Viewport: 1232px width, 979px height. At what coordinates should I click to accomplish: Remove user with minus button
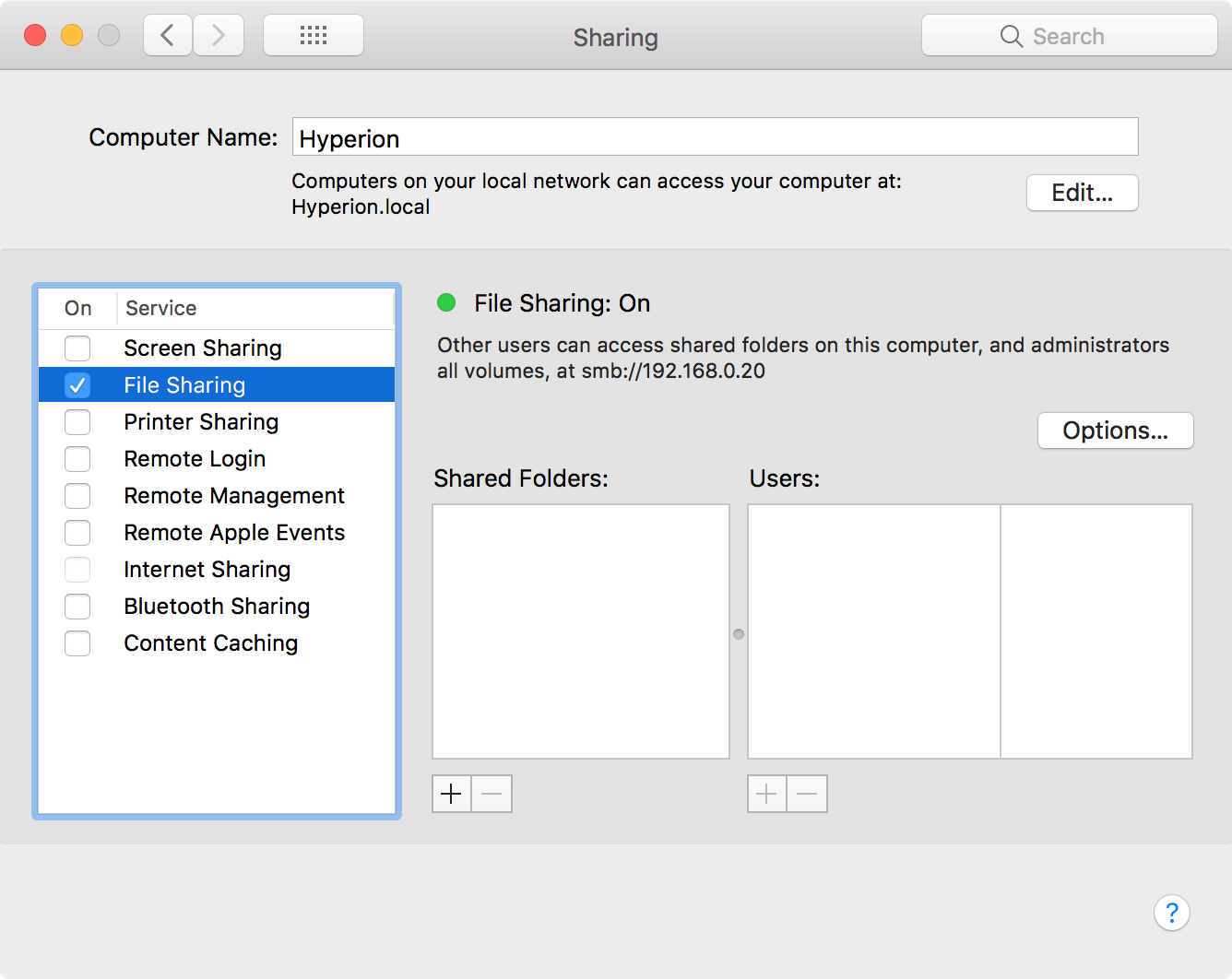[x=807, y=794]
